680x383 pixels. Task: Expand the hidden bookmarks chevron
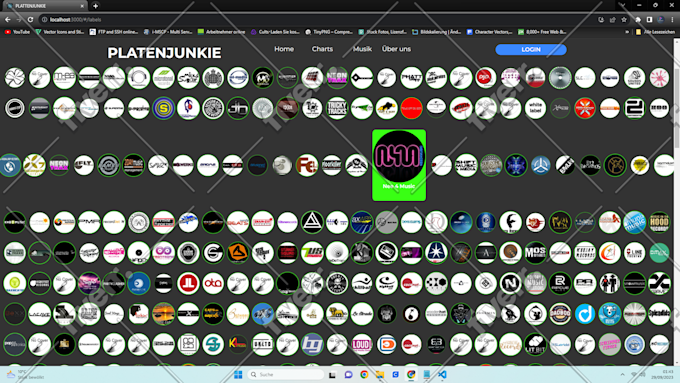627,32
